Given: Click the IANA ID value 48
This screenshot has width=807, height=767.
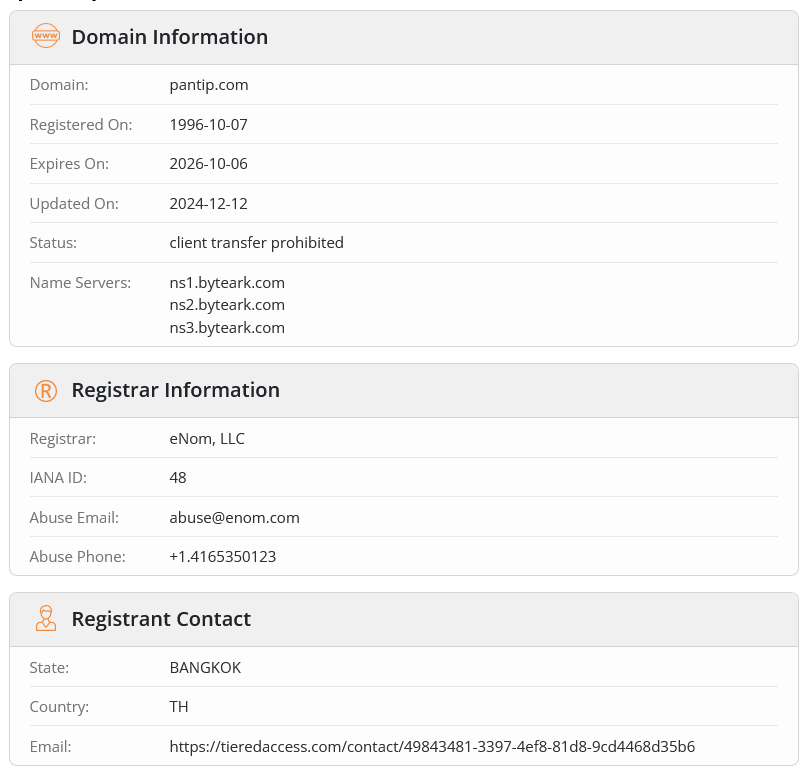Looking at the screenshot, I should click(178, 477).
